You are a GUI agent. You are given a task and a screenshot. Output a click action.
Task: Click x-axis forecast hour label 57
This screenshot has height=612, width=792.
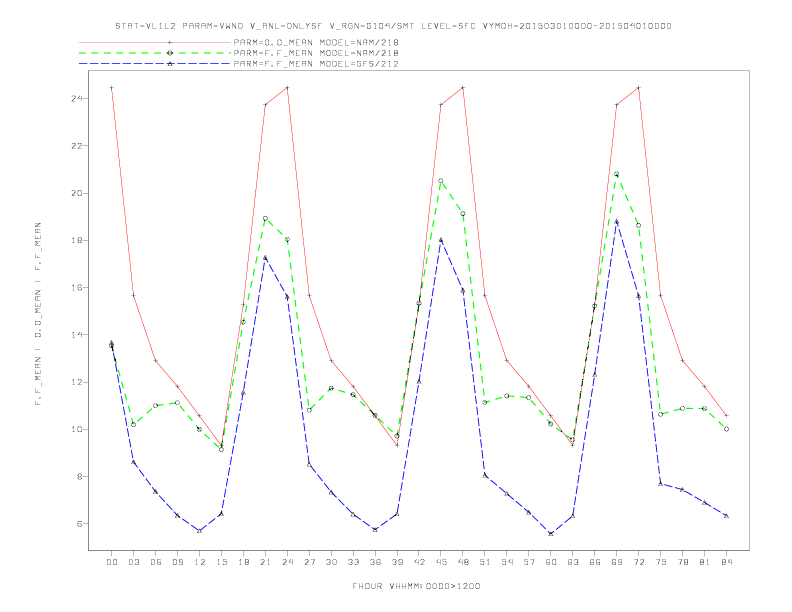529,562
